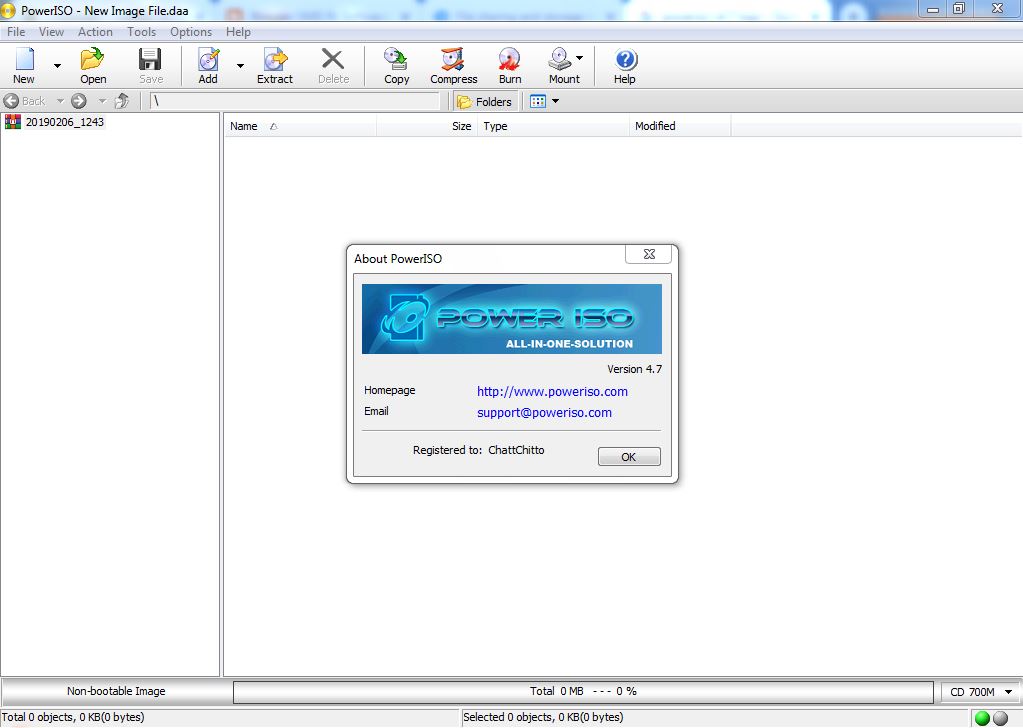Click the view mode icon

coord(538,101)
